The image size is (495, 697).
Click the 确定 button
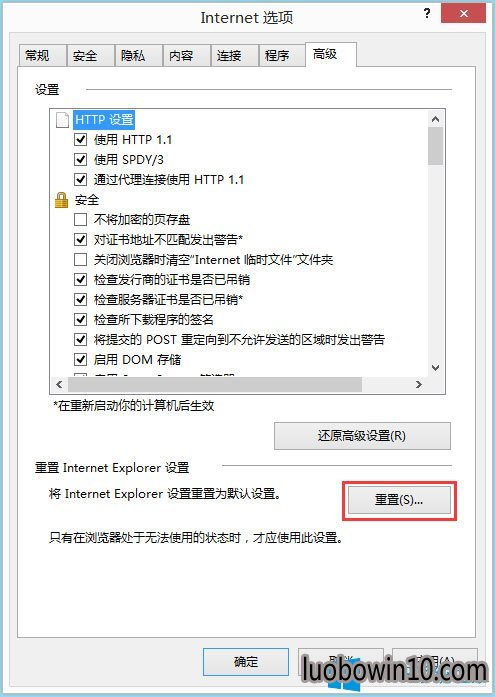pyautogui.click(x=246, y=662)
